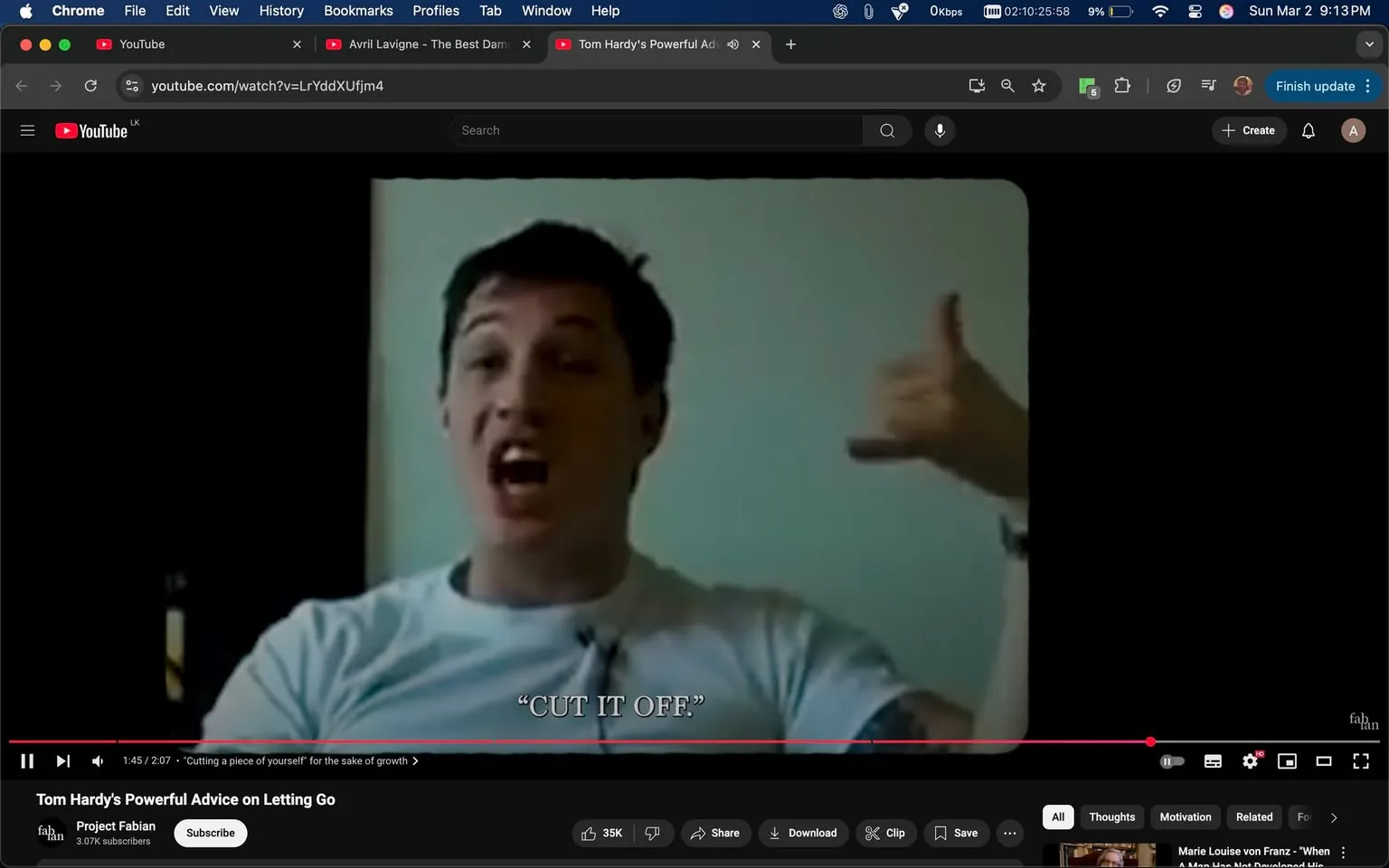Subscribe to Project Fabian
This screenshot has height=868, width=1389.
(210, 833)
